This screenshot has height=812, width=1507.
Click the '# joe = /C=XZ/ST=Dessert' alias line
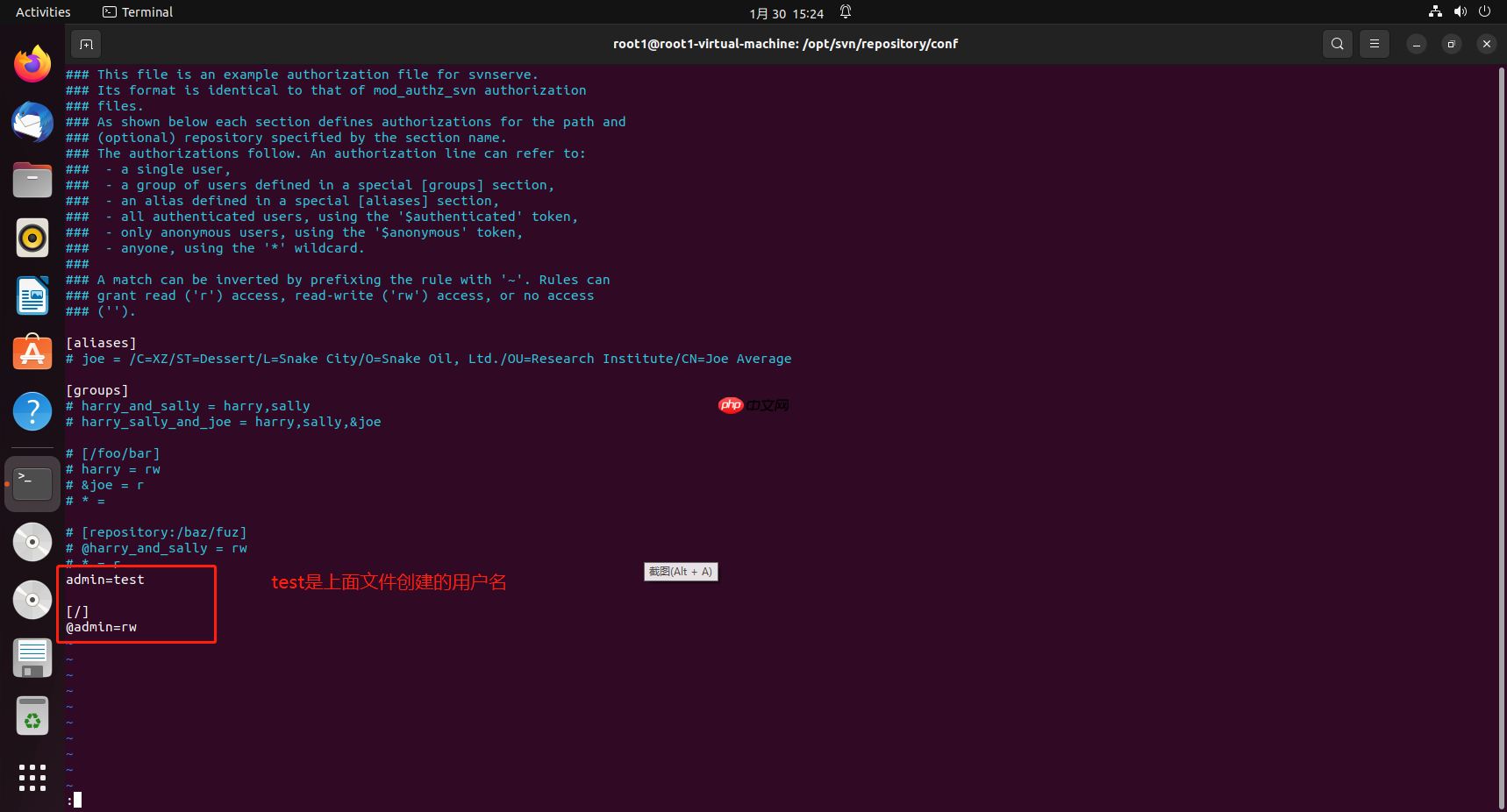click(429, 359)
